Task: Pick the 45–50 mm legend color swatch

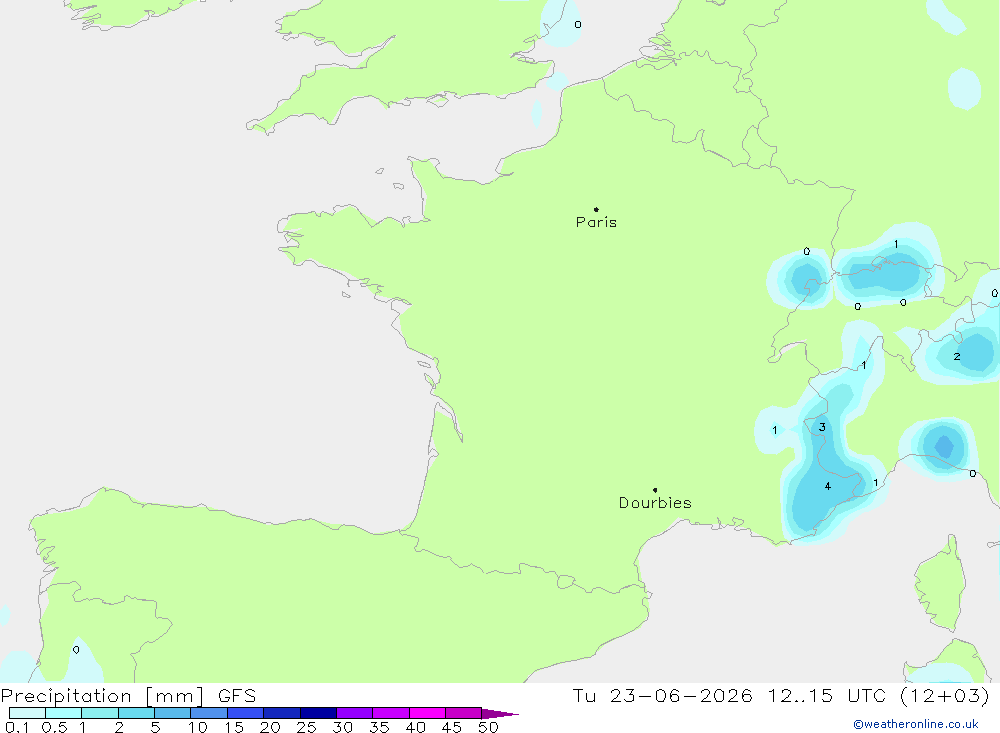Action: [463, 713]
